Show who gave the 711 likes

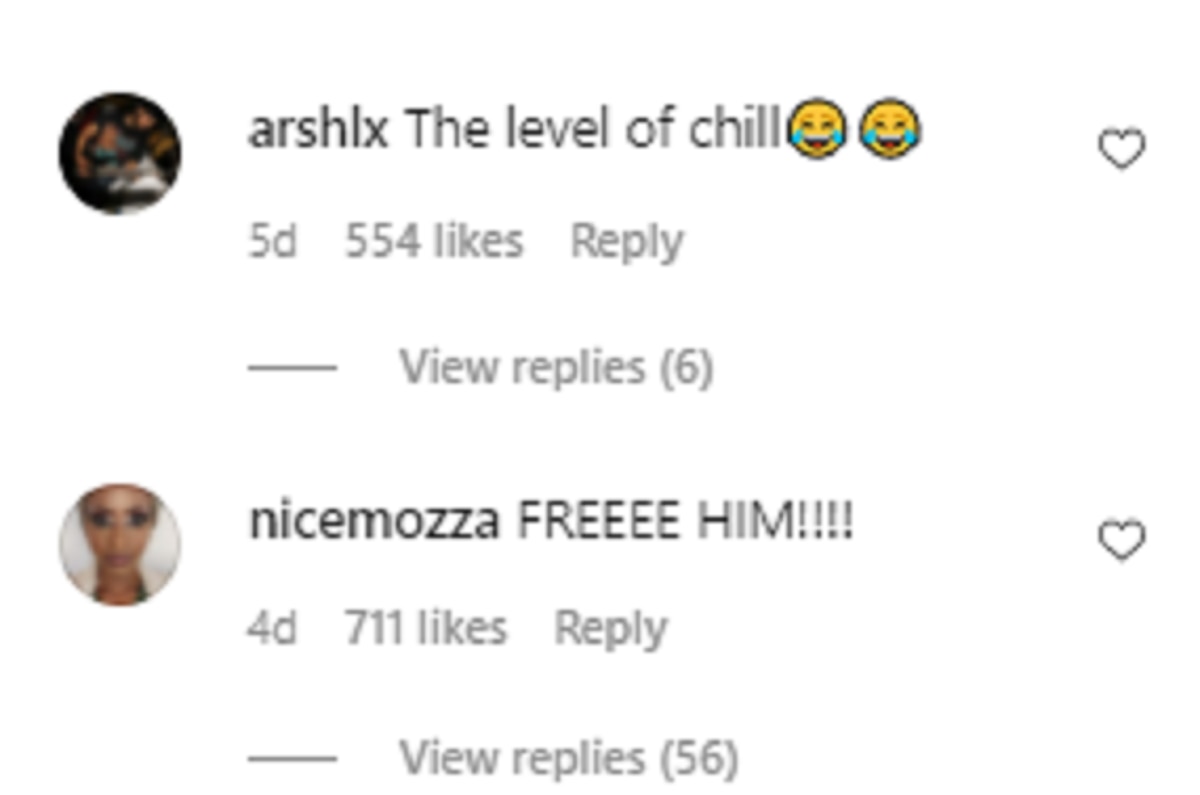(426, 629)
